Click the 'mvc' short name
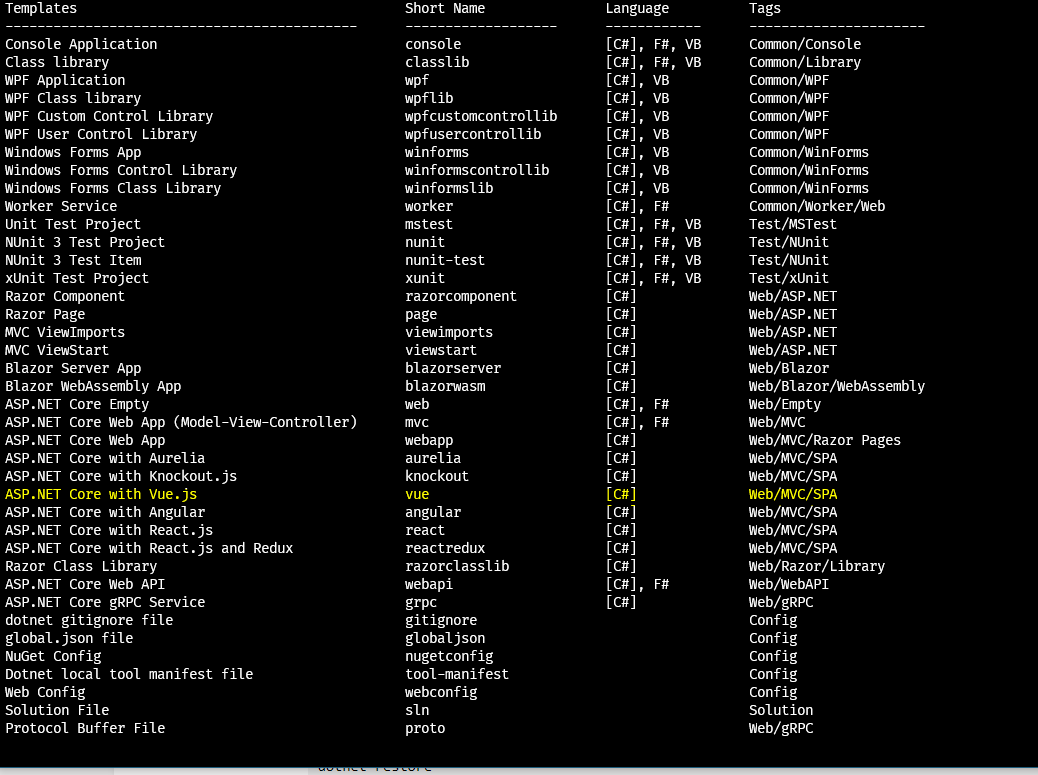The image size is (1038, 775). point(417,422)
